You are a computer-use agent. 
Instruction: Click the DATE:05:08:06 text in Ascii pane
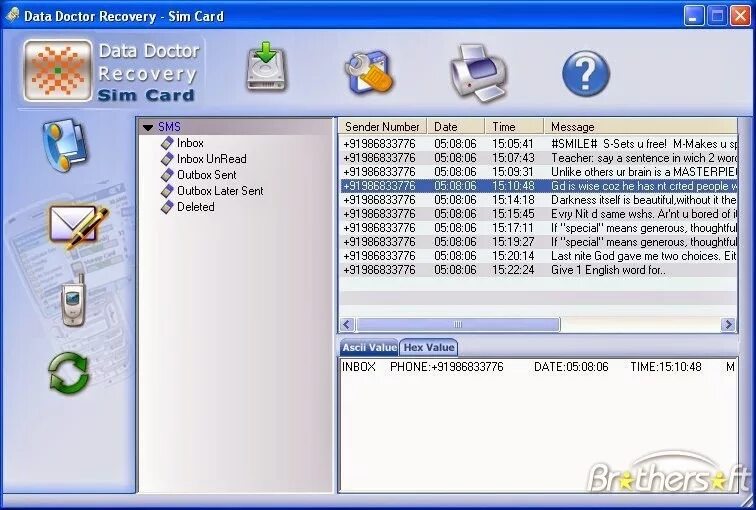[x=571, y=367]
